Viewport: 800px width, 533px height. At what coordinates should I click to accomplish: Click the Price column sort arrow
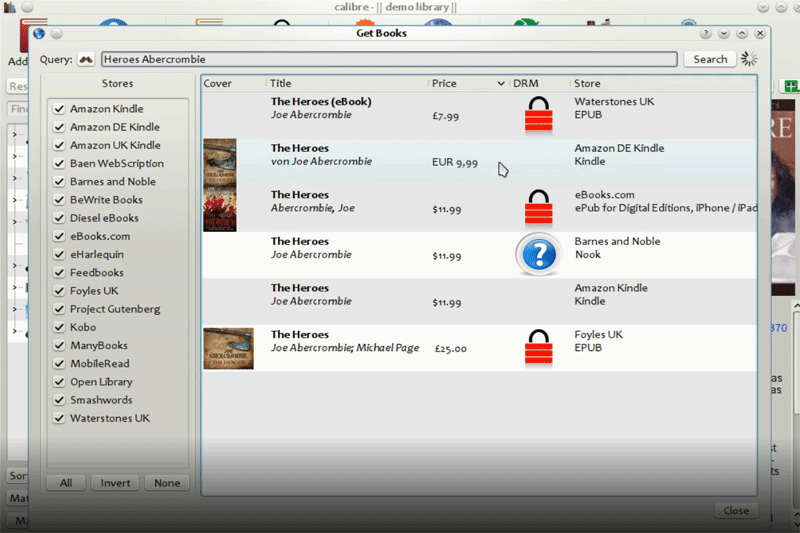tap(501, 84)
